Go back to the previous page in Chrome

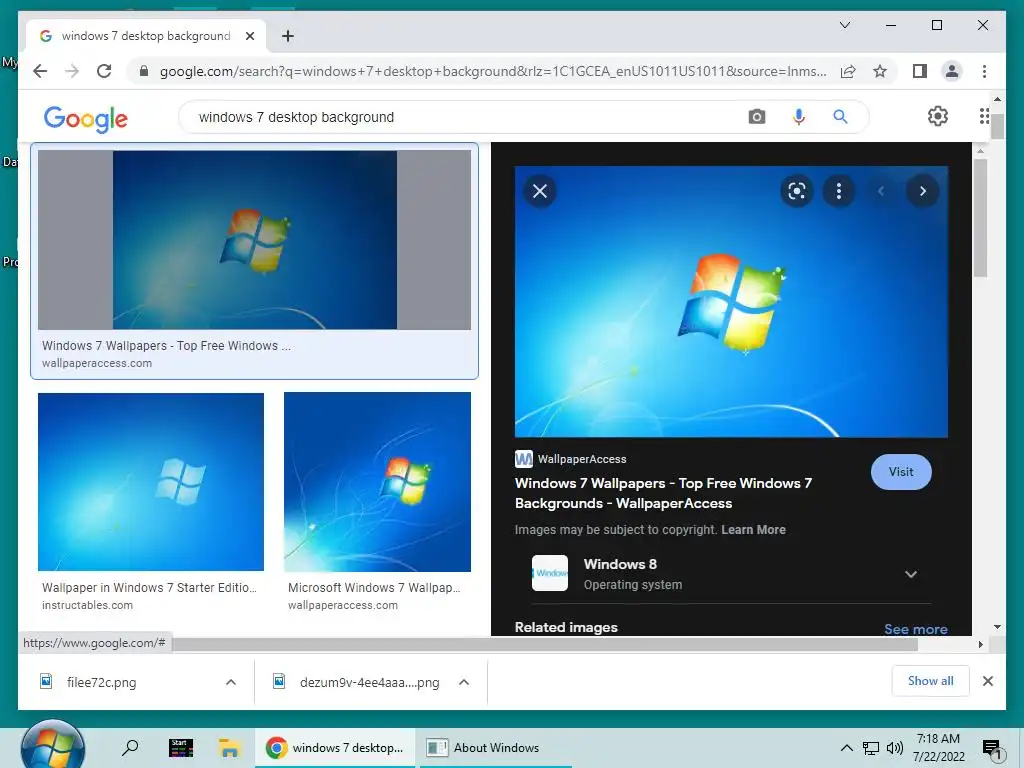pyautogui.click(x=40, y=71)
